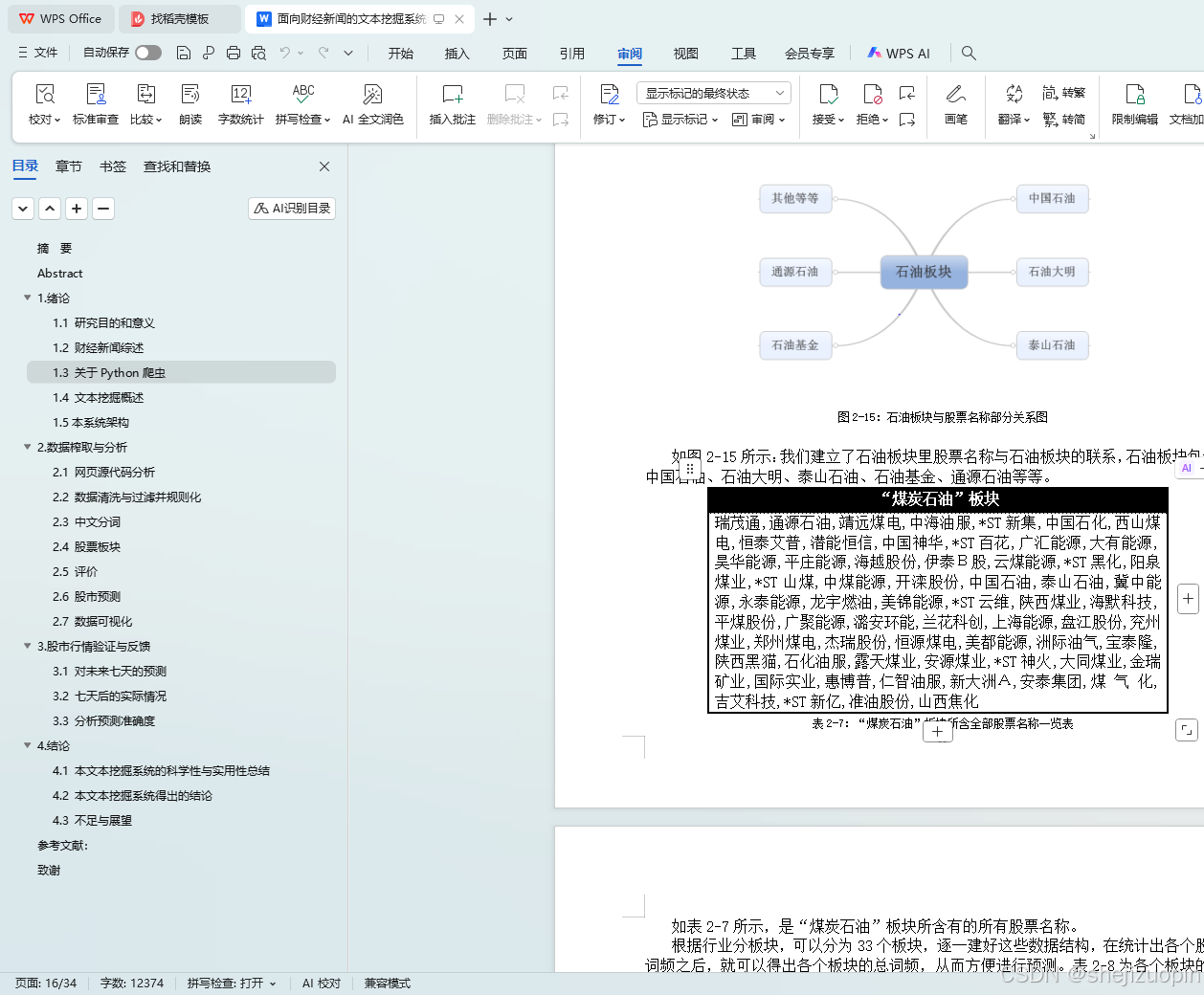Click the search magnifier icon in ribbon
The height and width of the screenshot is (995, 1204).
coord(969,53)
